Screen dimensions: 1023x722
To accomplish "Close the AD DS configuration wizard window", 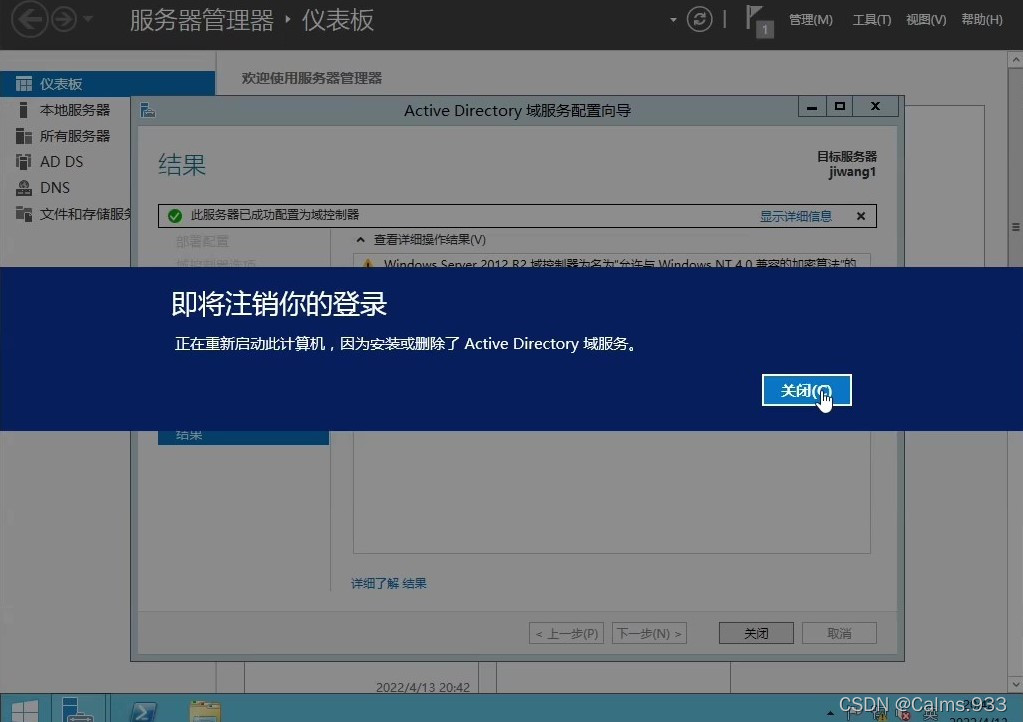I will [876, 106].
